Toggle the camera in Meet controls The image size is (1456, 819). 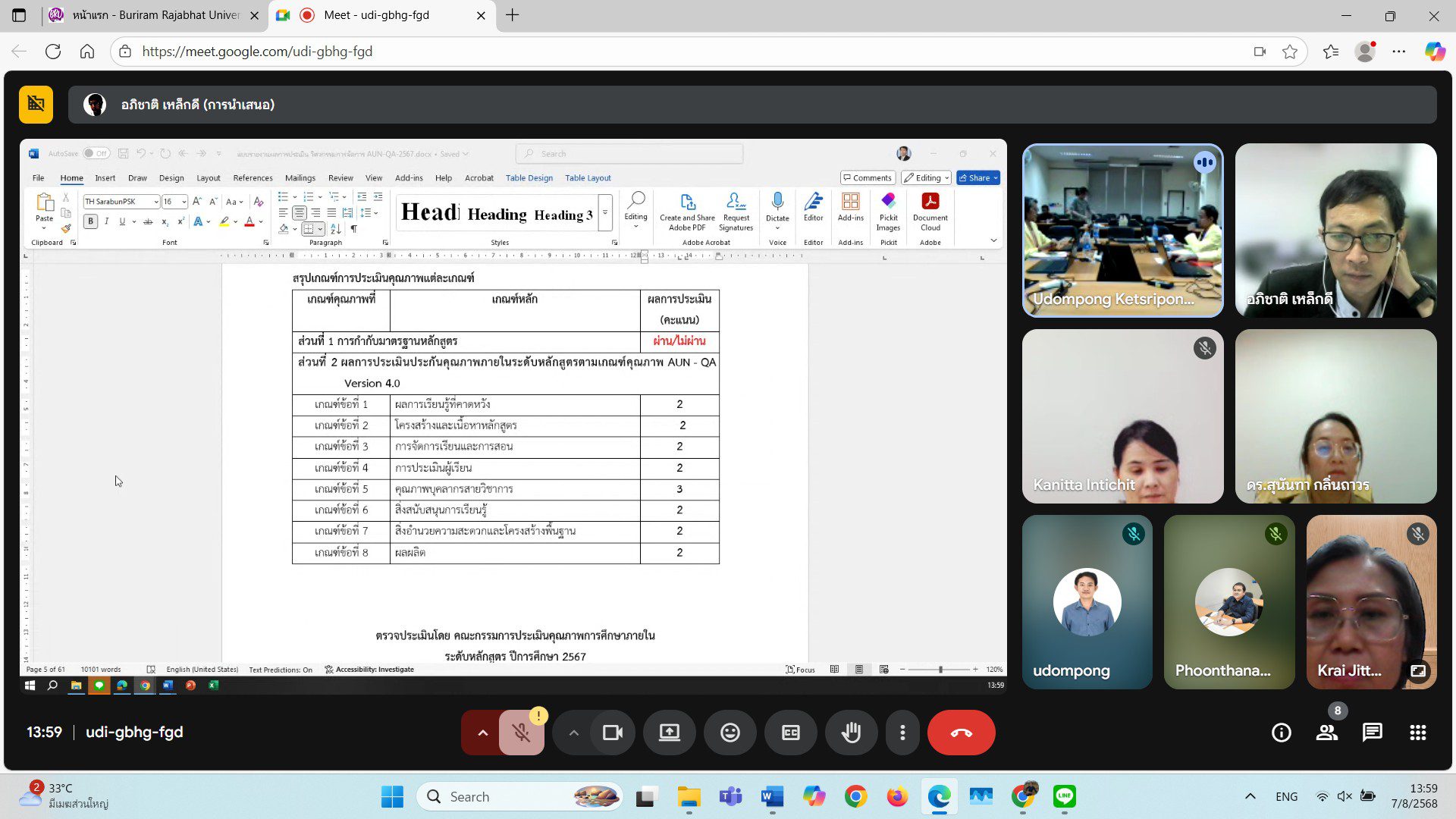[612, 733]
